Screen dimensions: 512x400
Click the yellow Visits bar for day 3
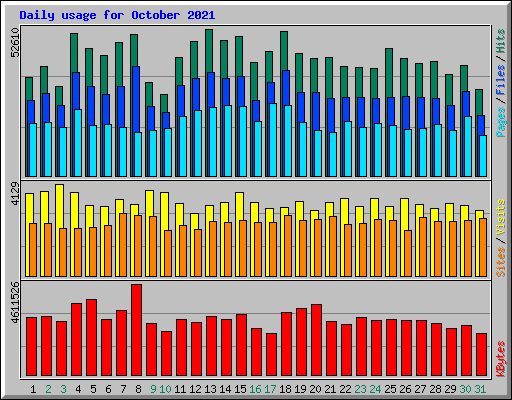(x=60, y=206)
